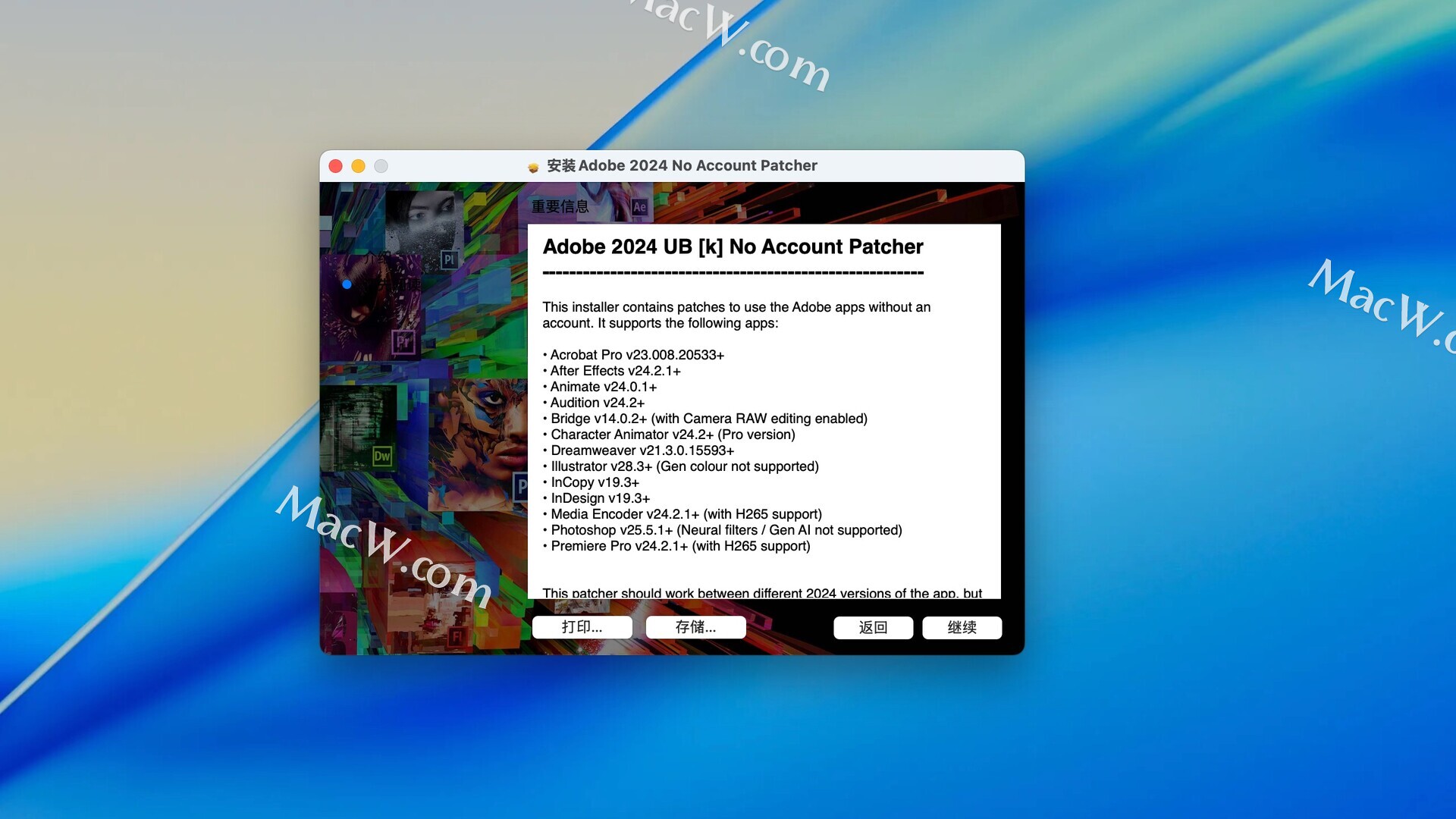The height and width of the screenshot is (819, 1456).
Task: Click the 返回 (Go Back) button
Action: click(873, 627)
